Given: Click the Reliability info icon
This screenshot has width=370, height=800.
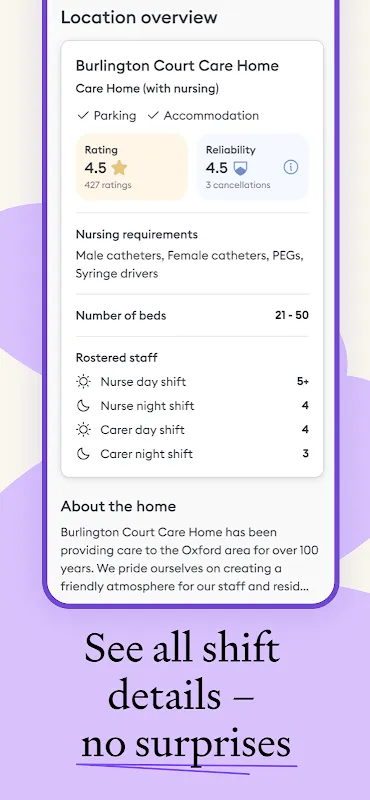Looking at the screenshot, I should (x=290, y=167).
